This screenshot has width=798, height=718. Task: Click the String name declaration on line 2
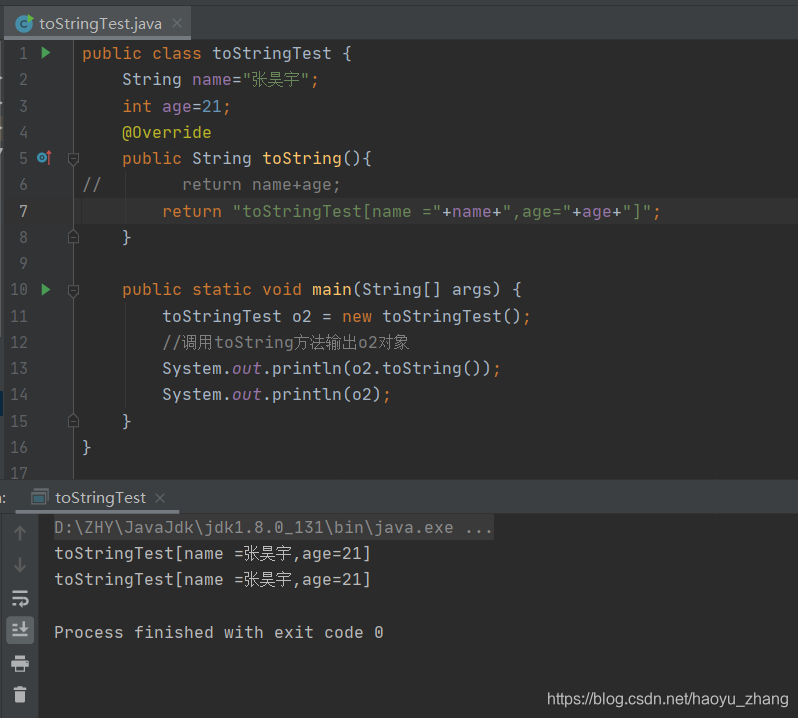(220, 80)
